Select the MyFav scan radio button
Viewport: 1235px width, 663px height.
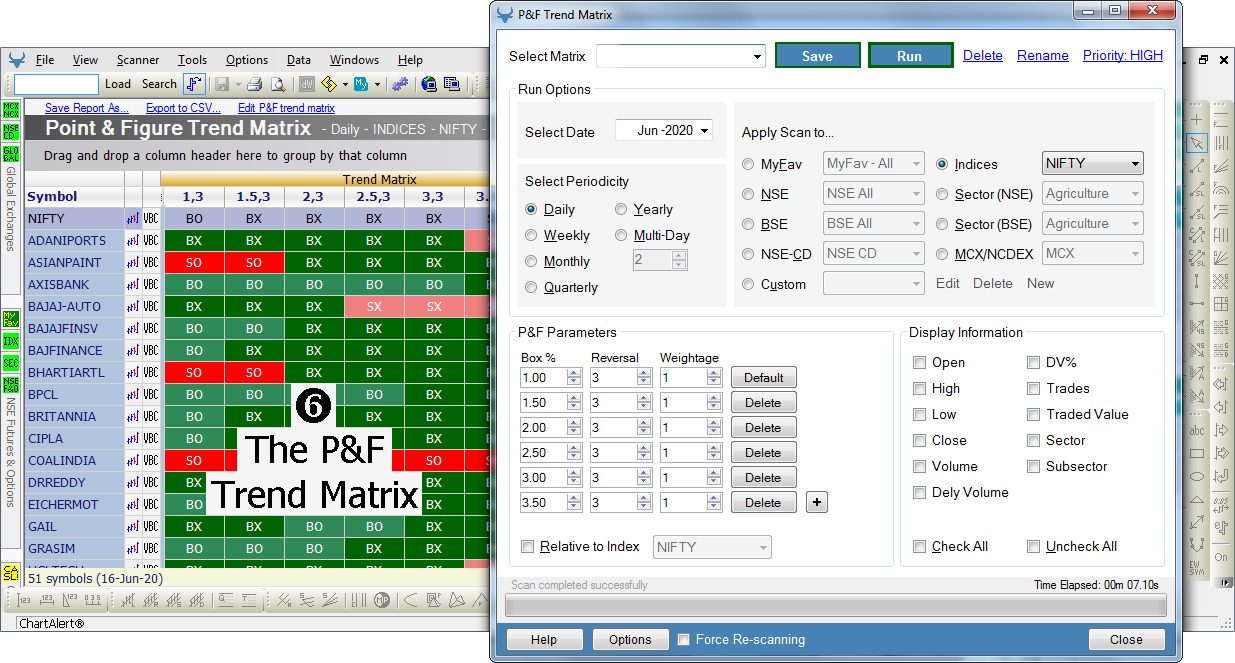point(748,164)
